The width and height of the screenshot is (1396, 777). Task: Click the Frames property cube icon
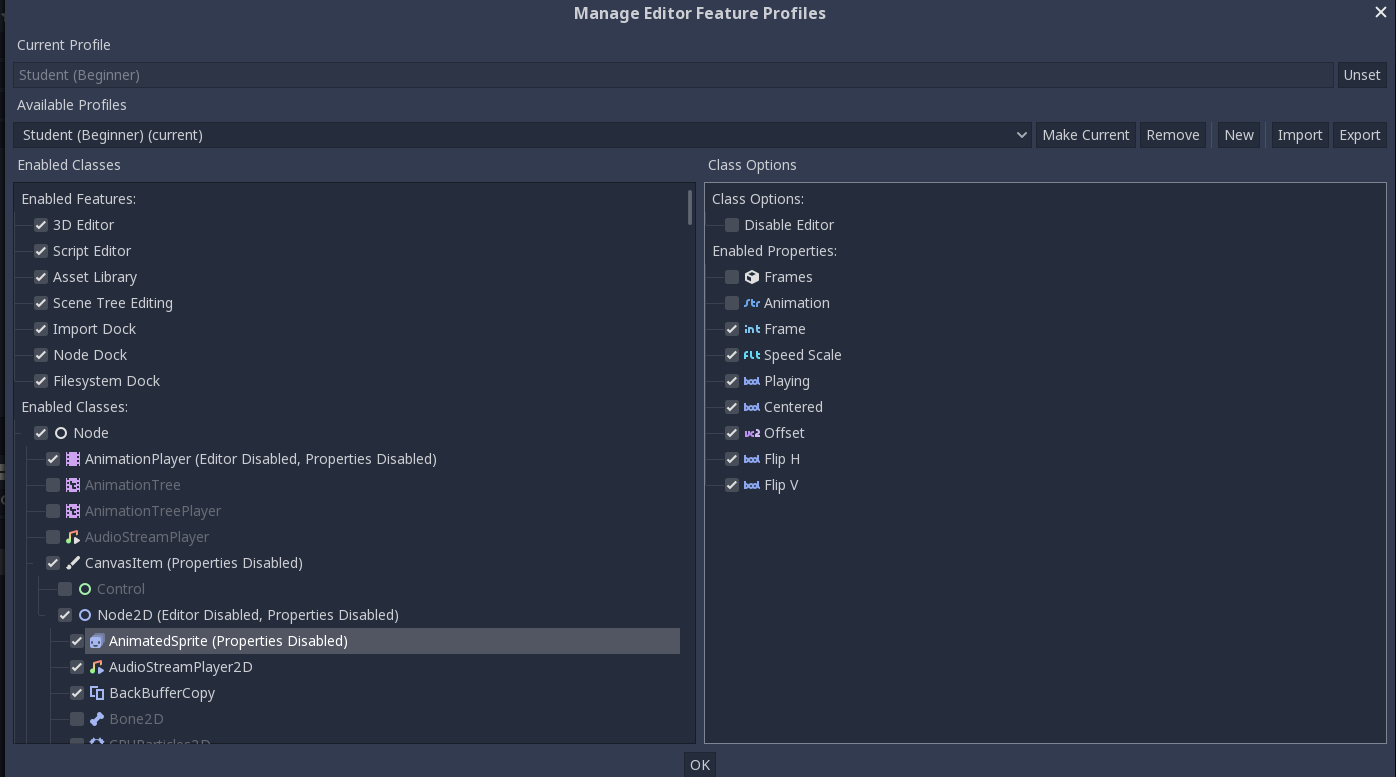[x=752, y=277]
